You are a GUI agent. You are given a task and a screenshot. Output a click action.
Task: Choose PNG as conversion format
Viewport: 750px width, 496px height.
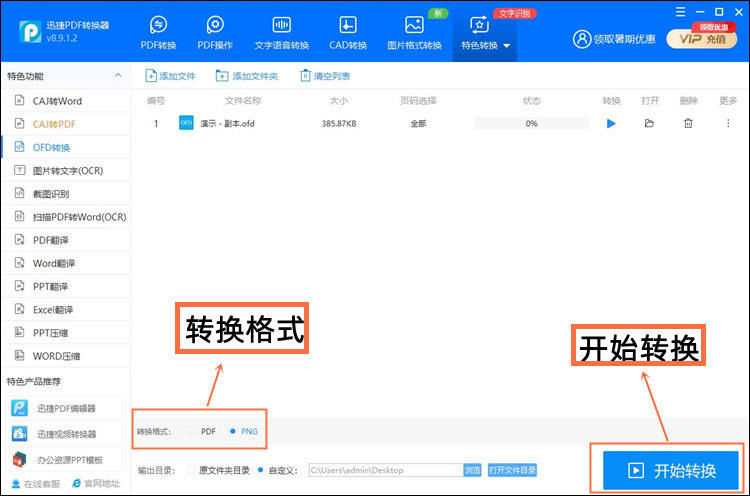(x=243, y=431)
